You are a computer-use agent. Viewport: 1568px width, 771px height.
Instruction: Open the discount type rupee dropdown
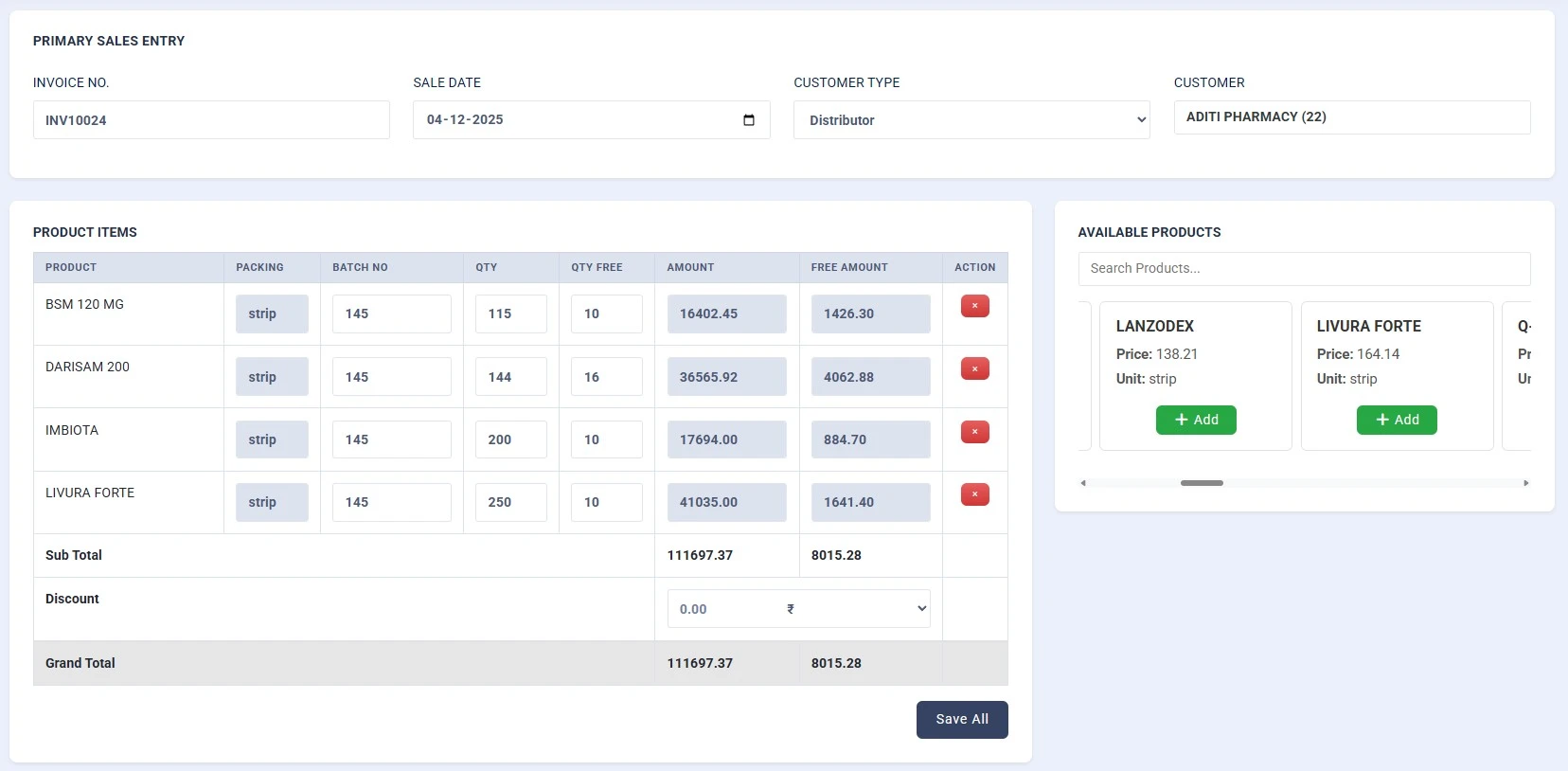[855, 609]
